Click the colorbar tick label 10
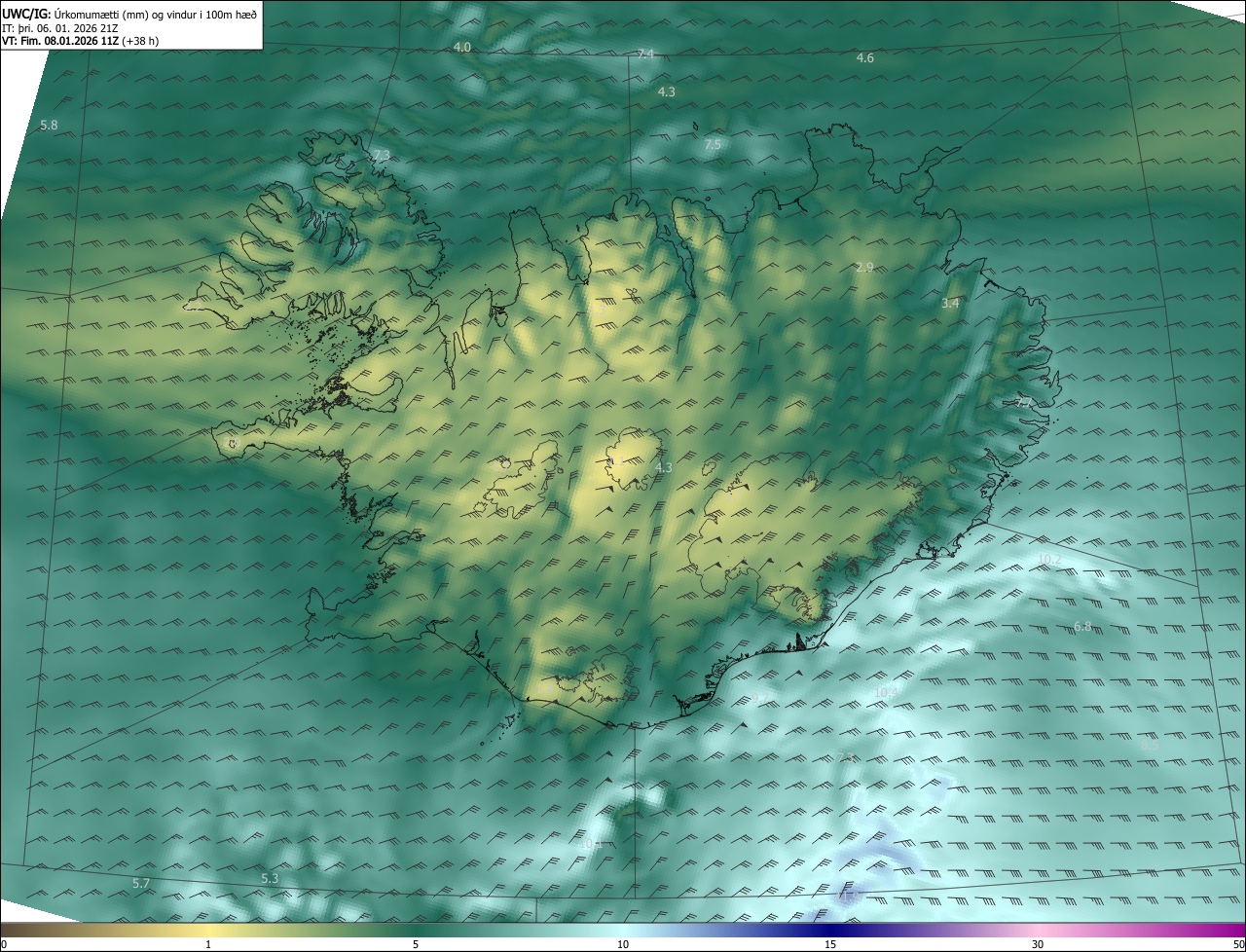The height and width of the screenshot is (952, 1246). (x=623, y=944)
